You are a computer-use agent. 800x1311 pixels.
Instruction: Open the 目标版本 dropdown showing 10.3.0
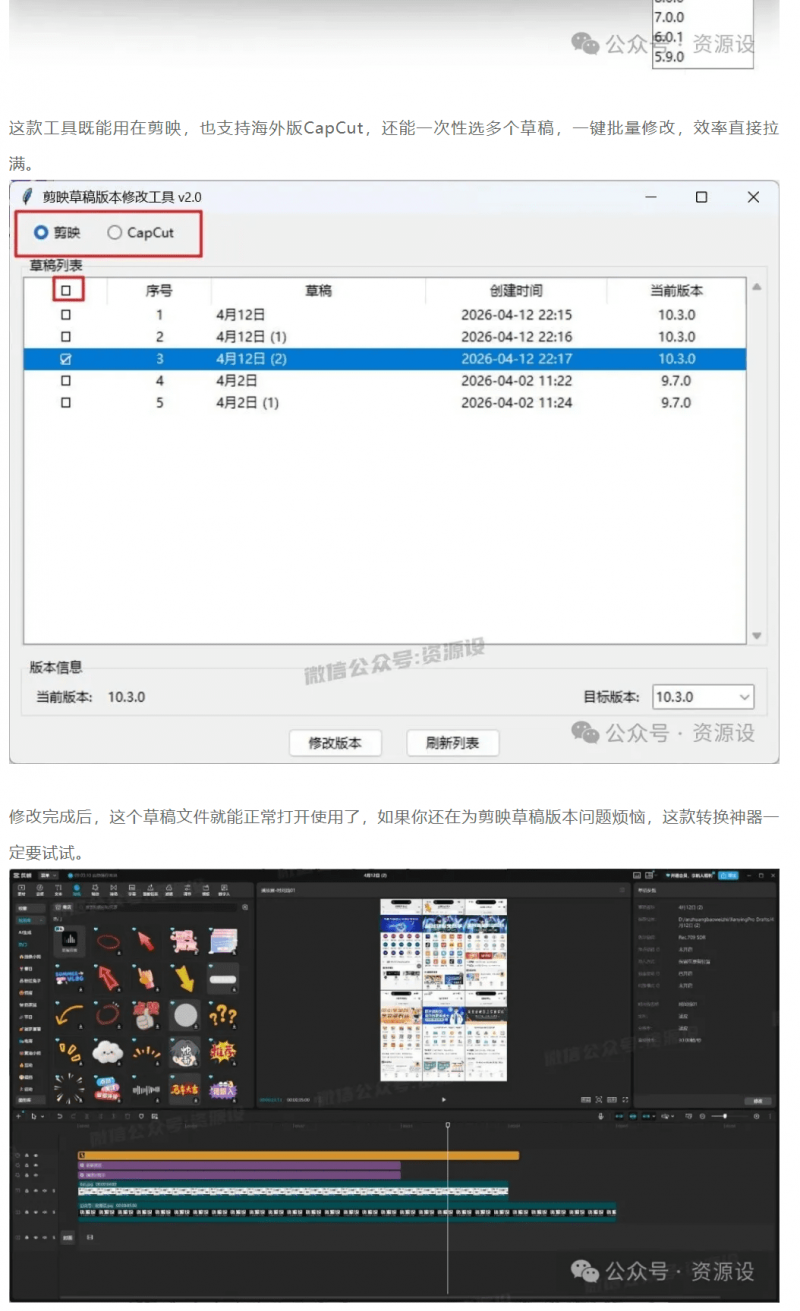click(x=702, y=696)
